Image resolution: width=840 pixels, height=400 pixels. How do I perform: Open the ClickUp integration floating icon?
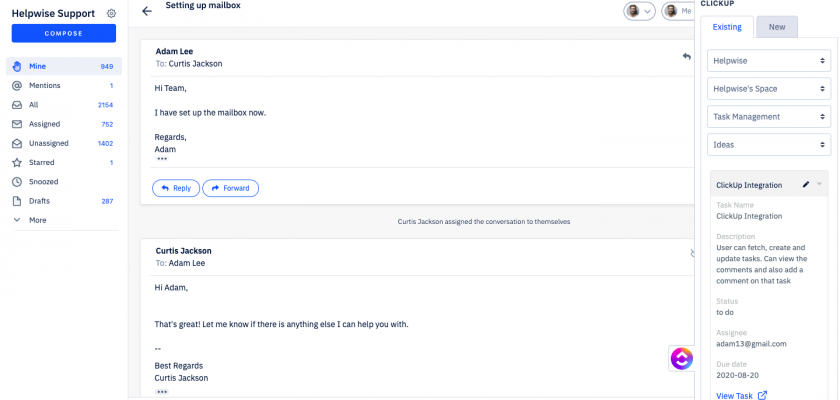681,358
